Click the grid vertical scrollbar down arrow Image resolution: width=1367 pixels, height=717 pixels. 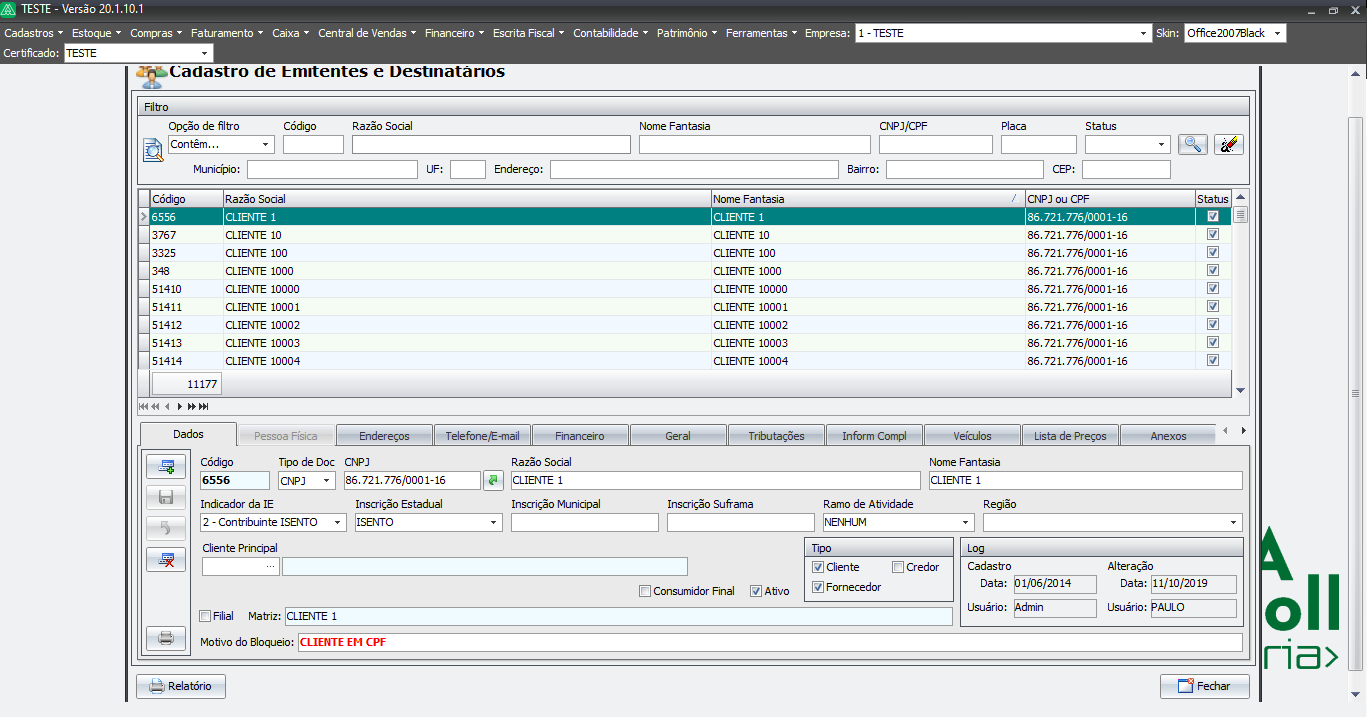click(1240, 391)
